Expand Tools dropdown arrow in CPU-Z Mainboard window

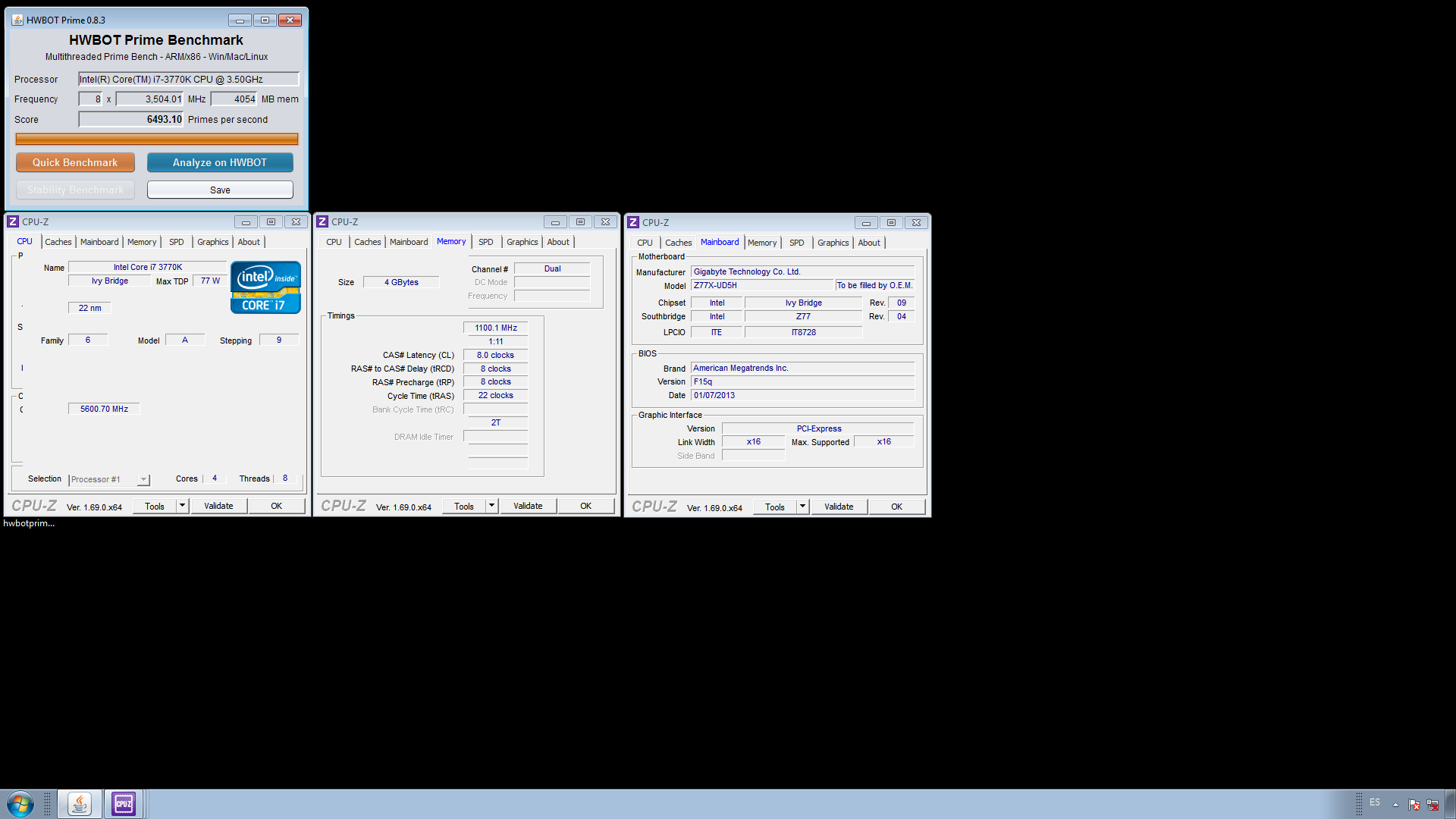[803, 507]
